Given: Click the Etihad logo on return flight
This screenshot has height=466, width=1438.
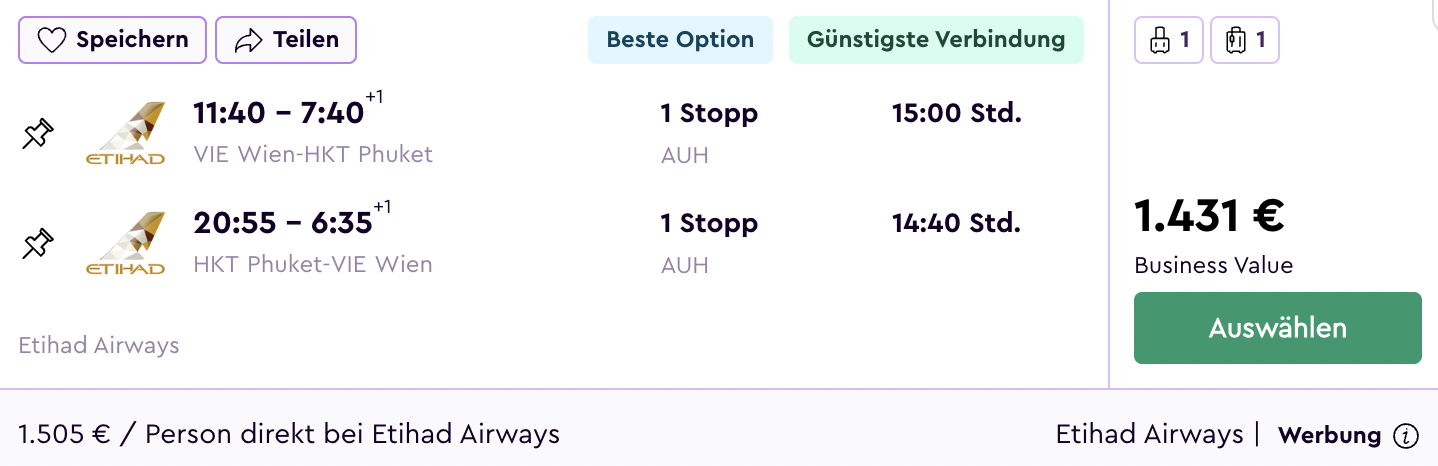Looking at the screenshot, I should point(126,243).
